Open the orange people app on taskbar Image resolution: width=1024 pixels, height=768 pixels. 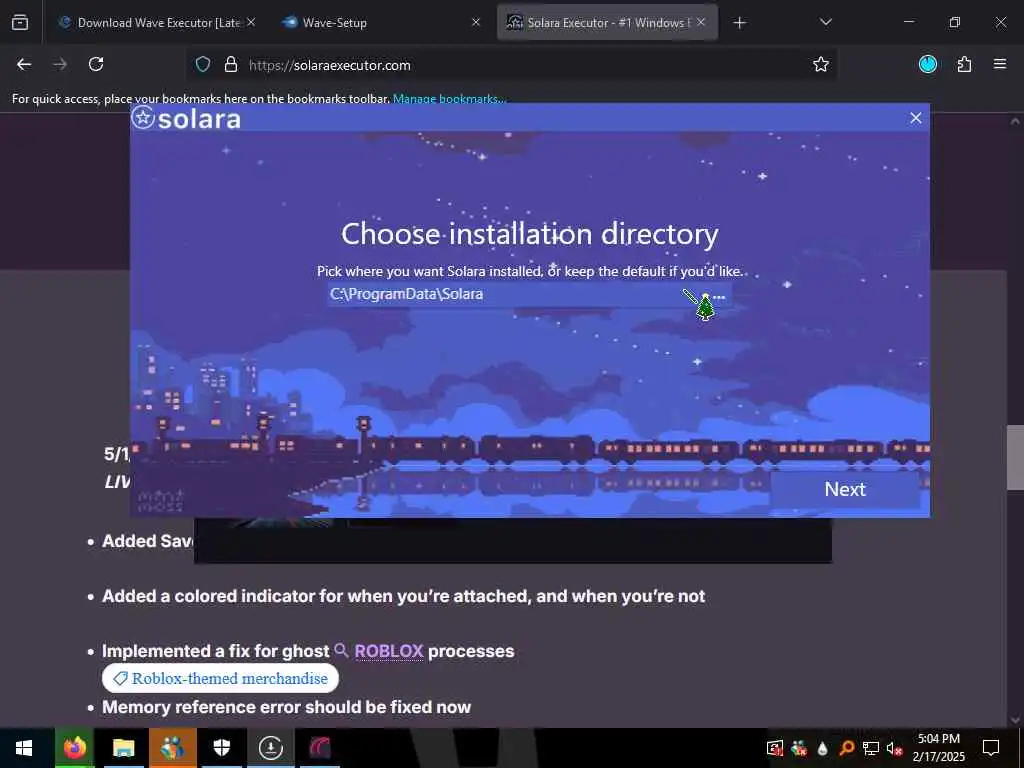click(172, 748)
